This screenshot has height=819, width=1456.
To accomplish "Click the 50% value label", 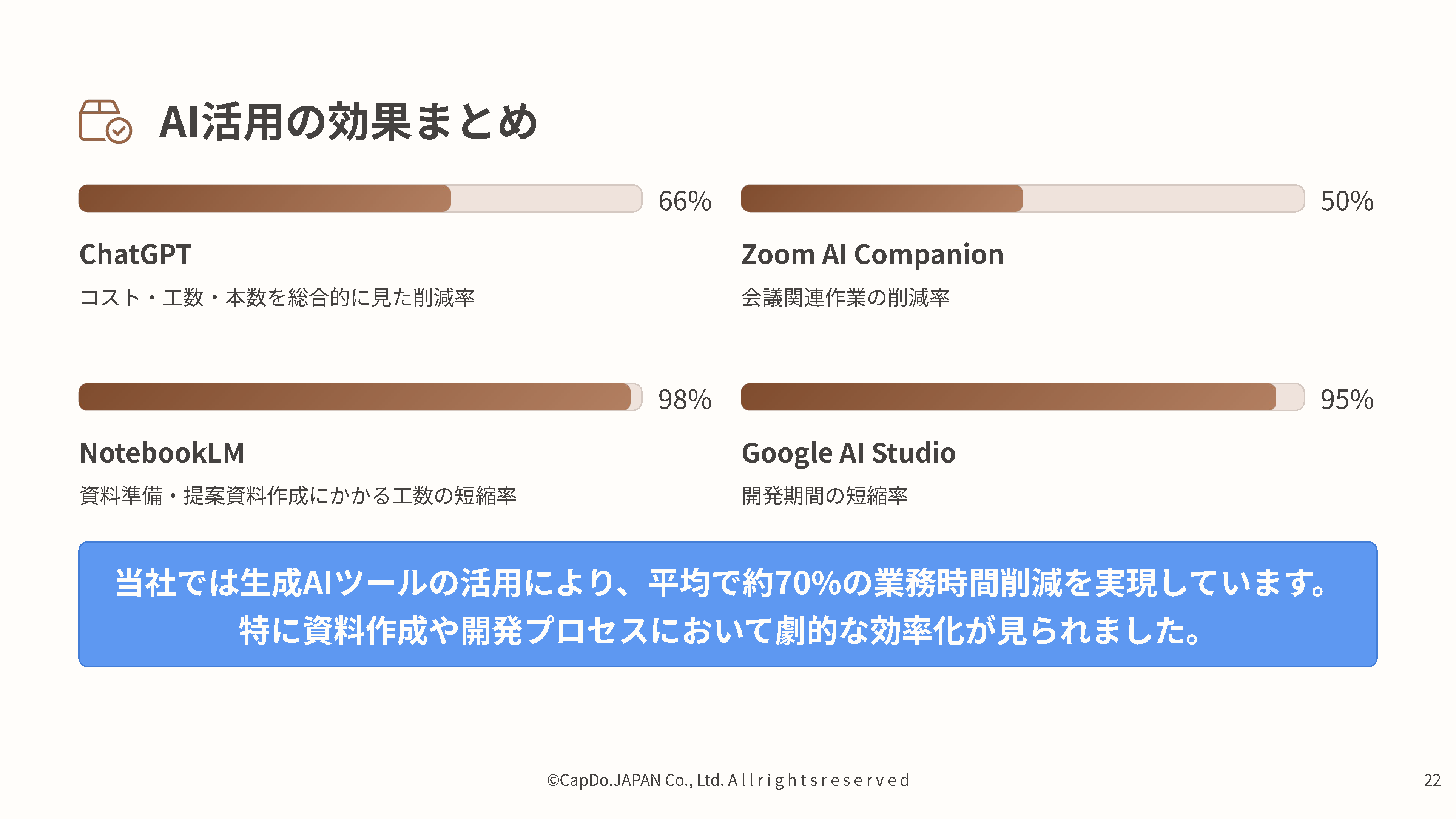I will tap(1346, 201).
